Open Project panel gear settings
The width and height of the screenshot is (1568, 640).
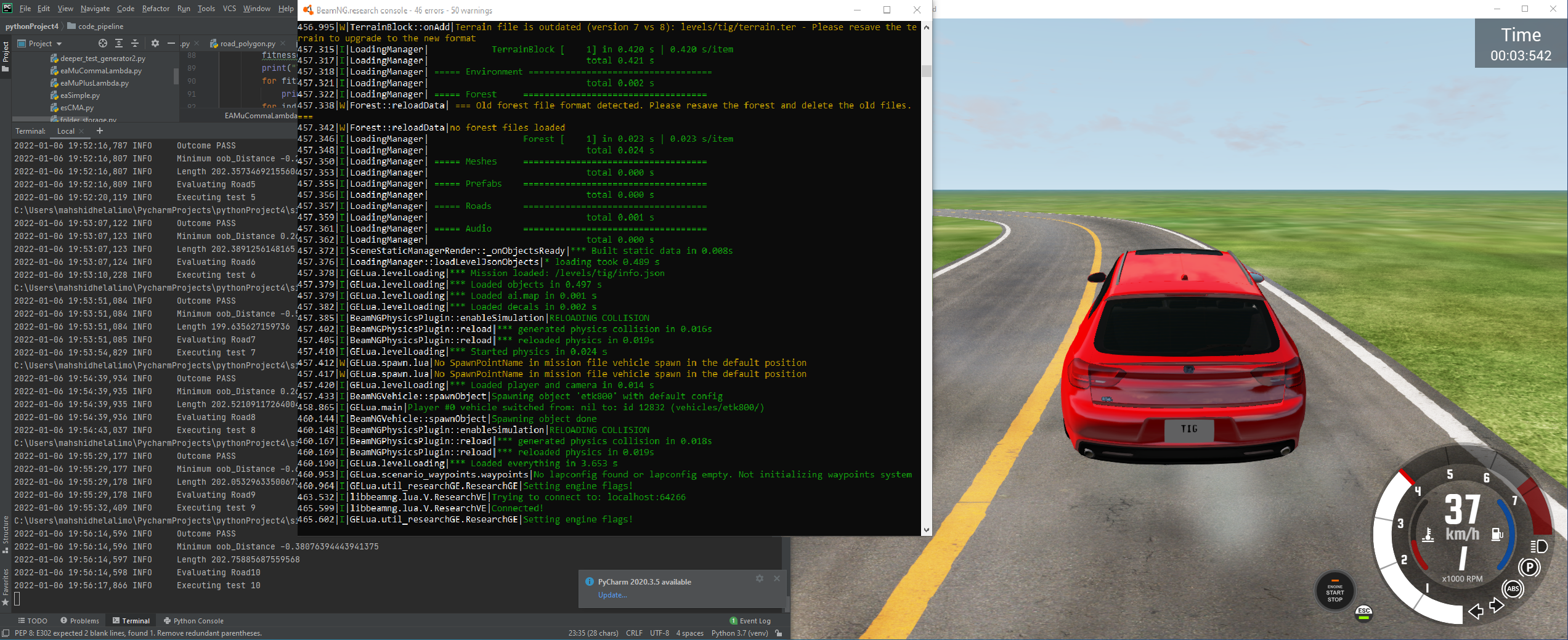[x=155, y=43]
